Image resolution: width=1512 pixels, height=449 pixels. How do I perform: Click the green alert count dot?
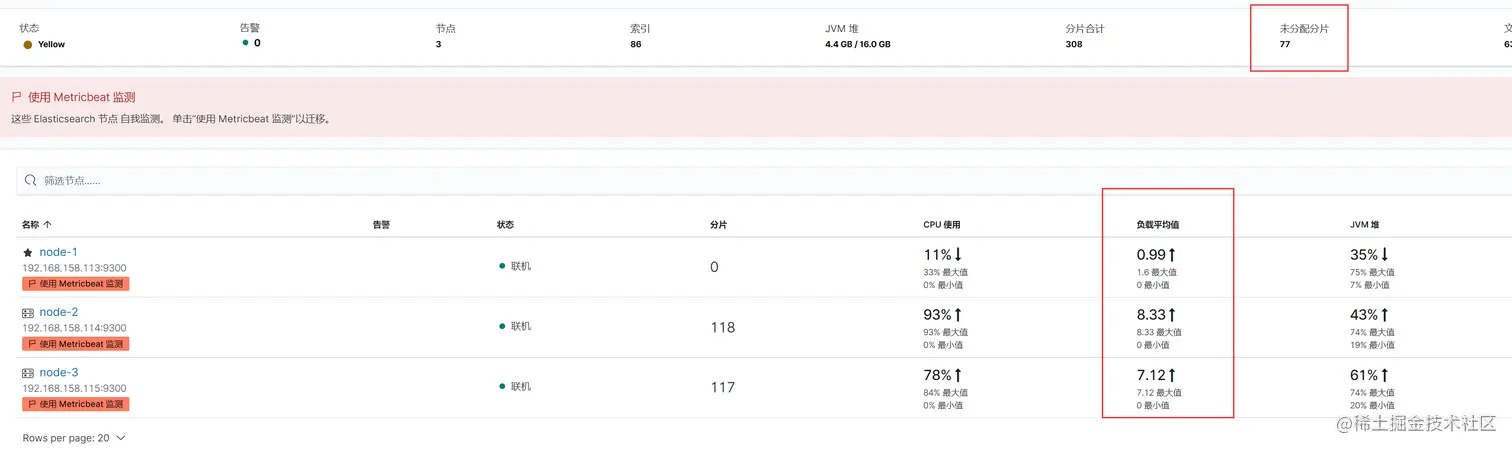pyautogui.click(x=246, y=43)
